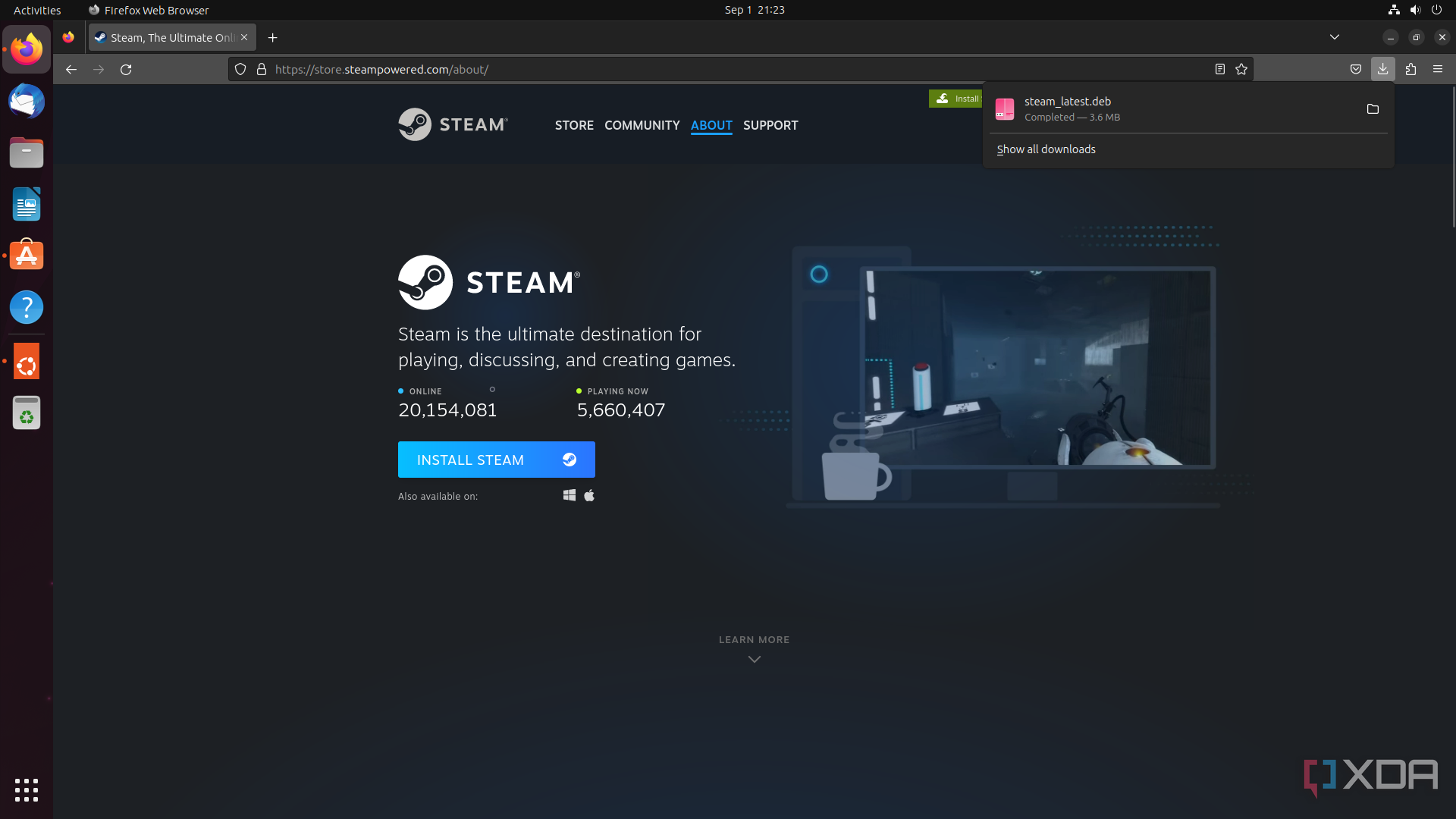1456x819 pixels.
Task: Select the COMMUNITY menu item on Steam
Action: pos(642,125)
